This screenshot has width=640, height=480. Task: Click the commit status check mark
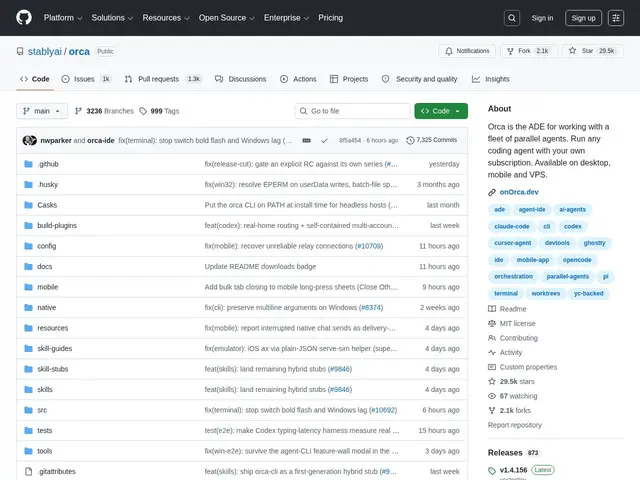coord(324,140)
